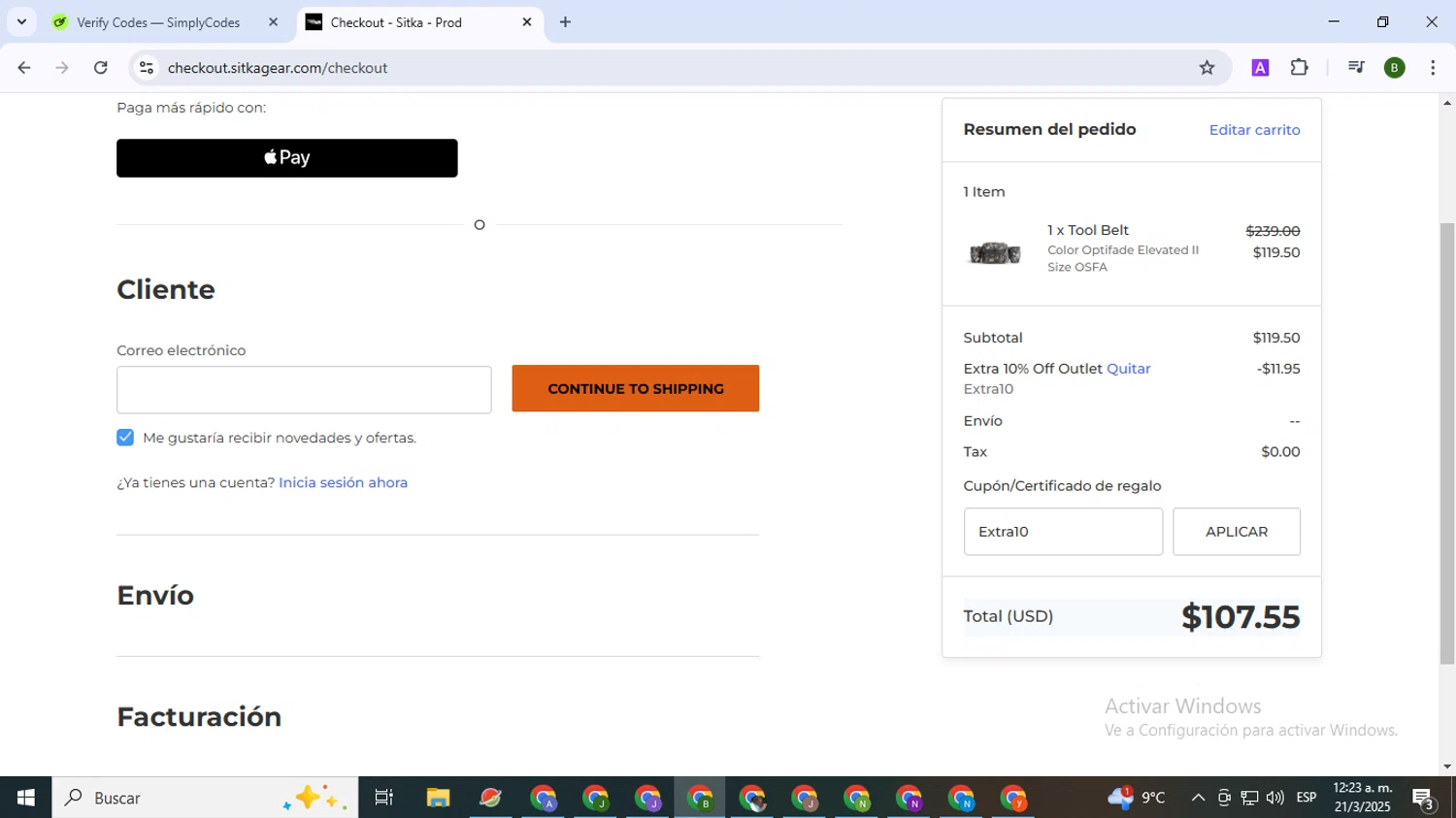This screenshot has width=1456, height=818.
Task: Click the Facturación section heading
Action: coord(199,716)
